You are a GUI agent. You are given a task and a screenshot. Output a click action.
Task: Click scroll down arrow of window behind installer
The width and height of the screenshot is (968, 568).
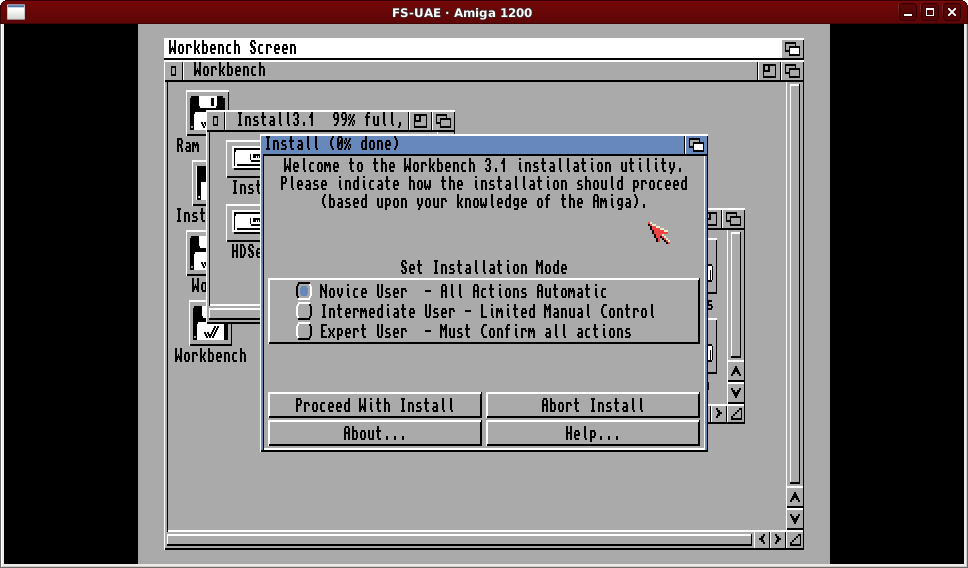click(x=735, y=393)
